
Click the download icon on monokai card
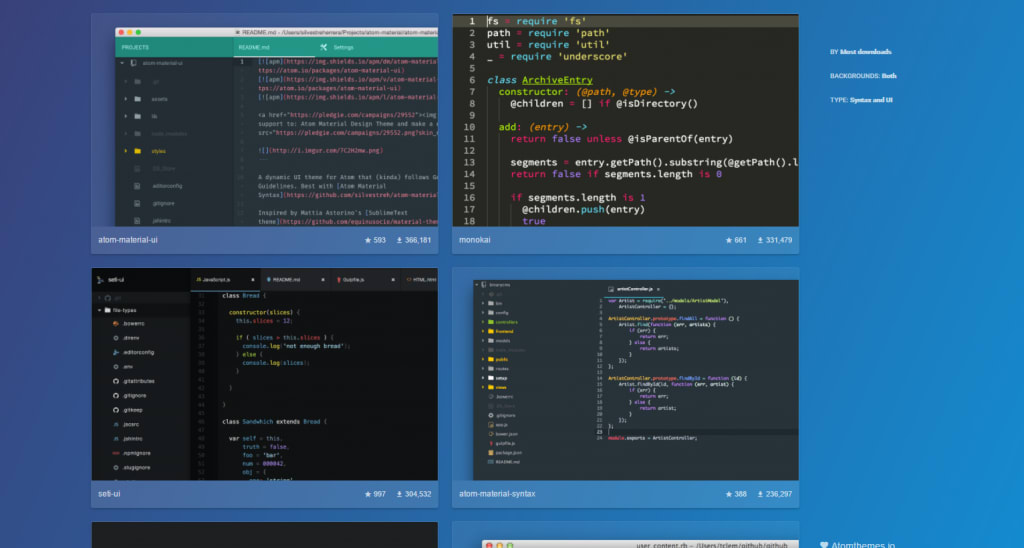coord(760,240)
